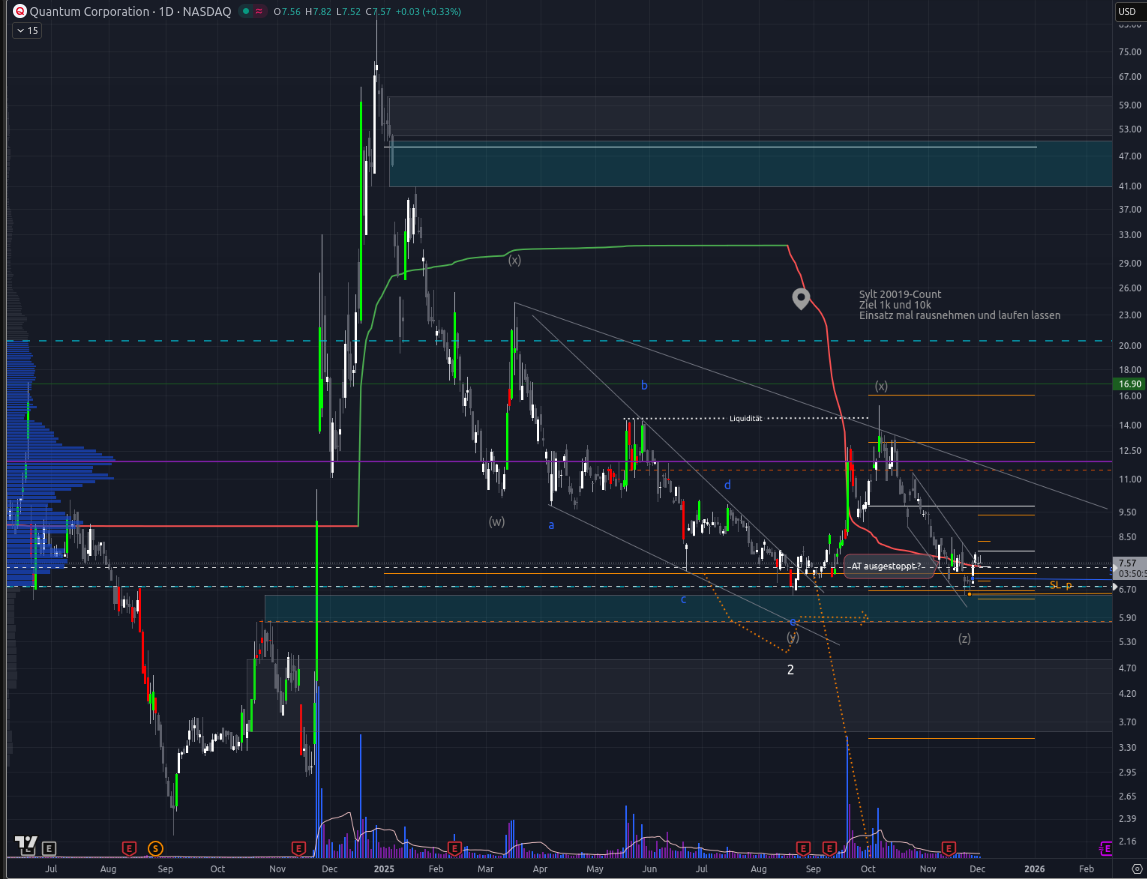1147x879 pixels.
Task: Open the earnings marker near August
Action: (129, 848)
